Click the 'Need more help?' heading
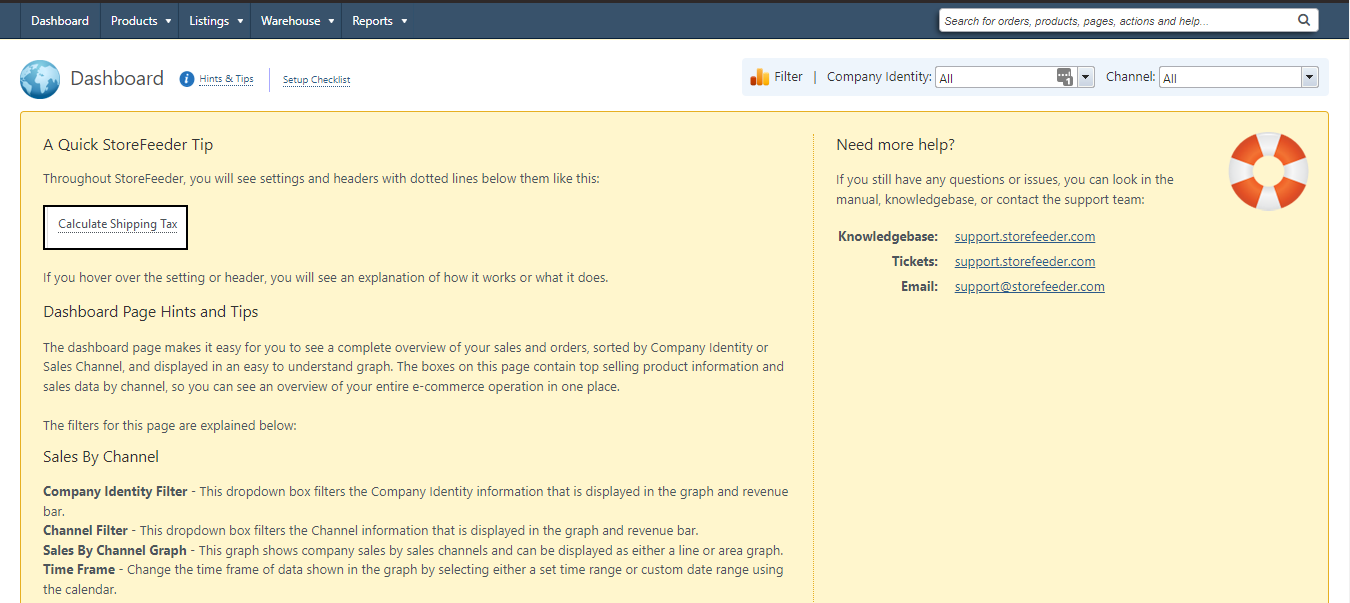This screenshot has width=1350, height=603. point(895,145)
